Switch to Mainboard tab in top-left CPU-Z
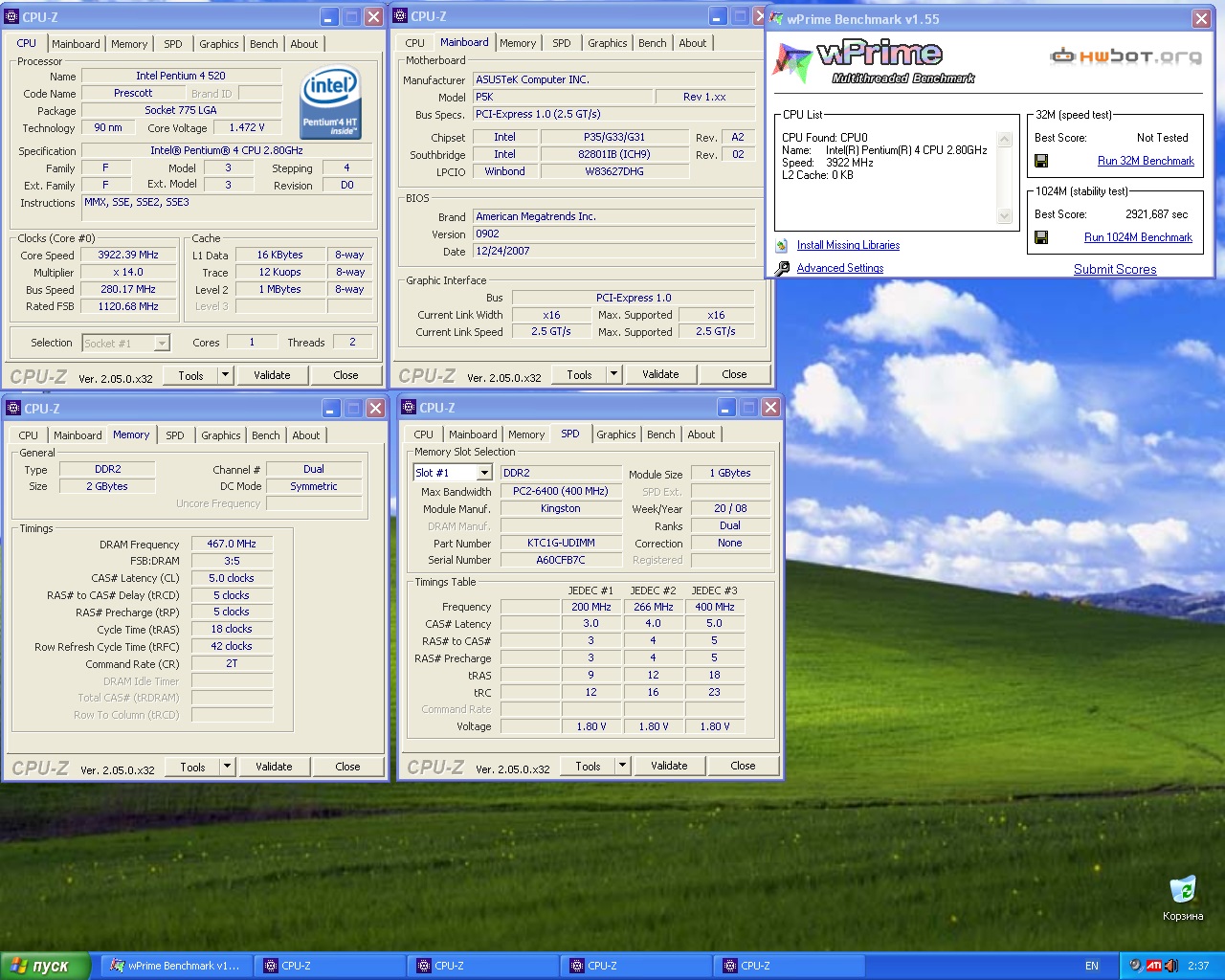The image size is (1225, 980). [x=76, y=44]
